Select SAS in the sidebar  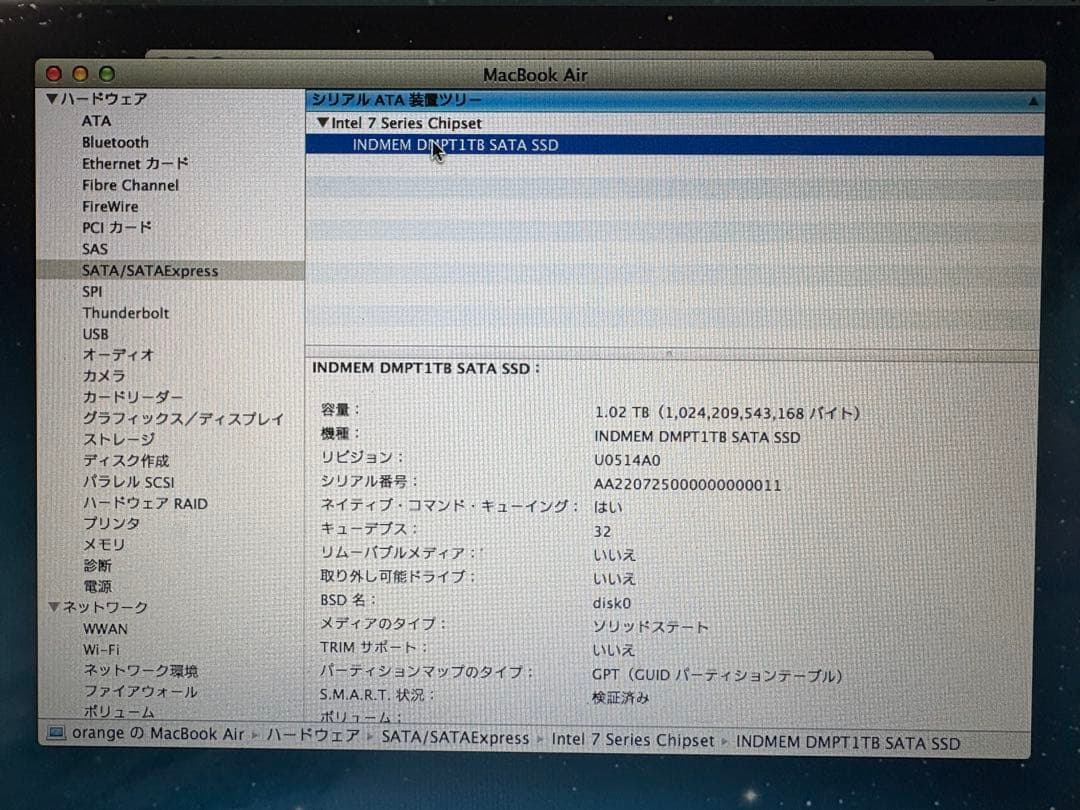(x=95, y=249)
